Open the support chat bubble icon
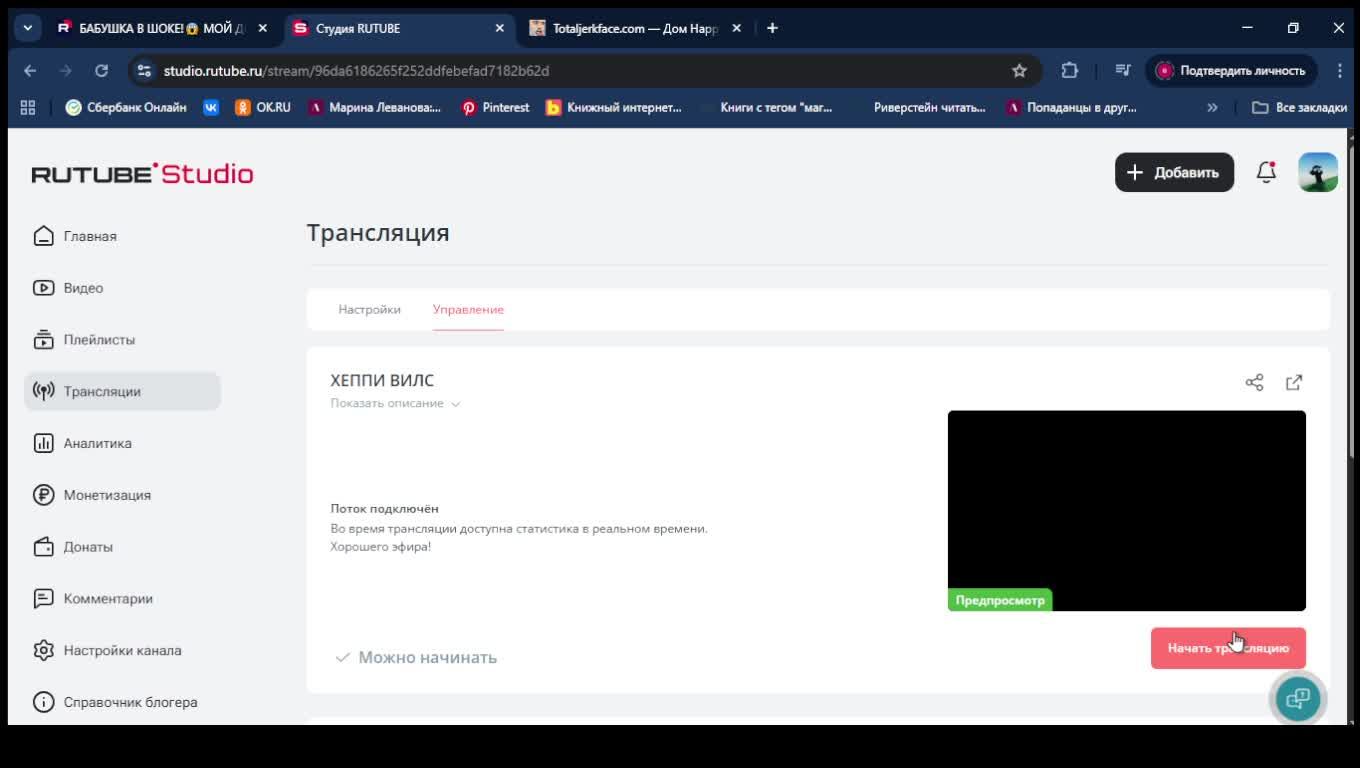 tap(1297, 698)
